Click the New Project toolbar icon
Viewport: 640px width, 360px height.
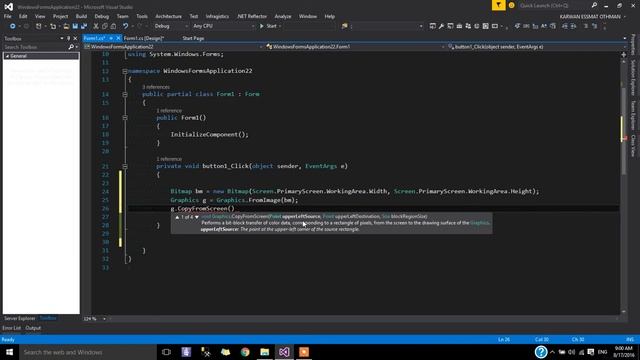click(x=38, y=26)
